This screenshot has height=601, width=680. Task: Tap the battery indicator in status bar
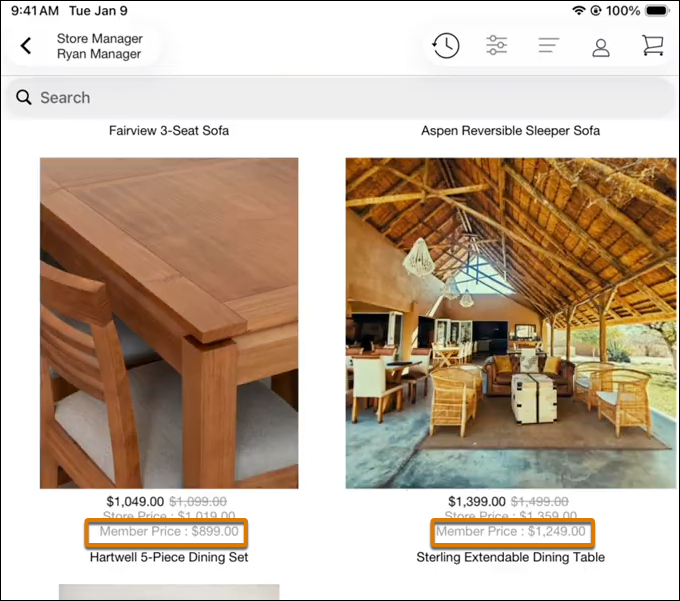tap(657, 10)
